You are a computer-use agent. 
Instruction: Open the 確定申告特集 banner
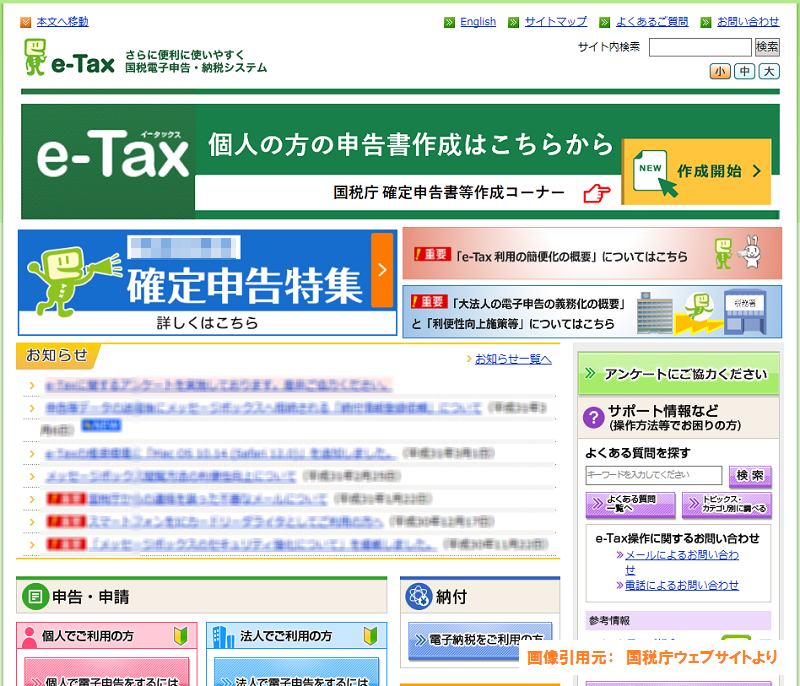(x=207, y=283)
